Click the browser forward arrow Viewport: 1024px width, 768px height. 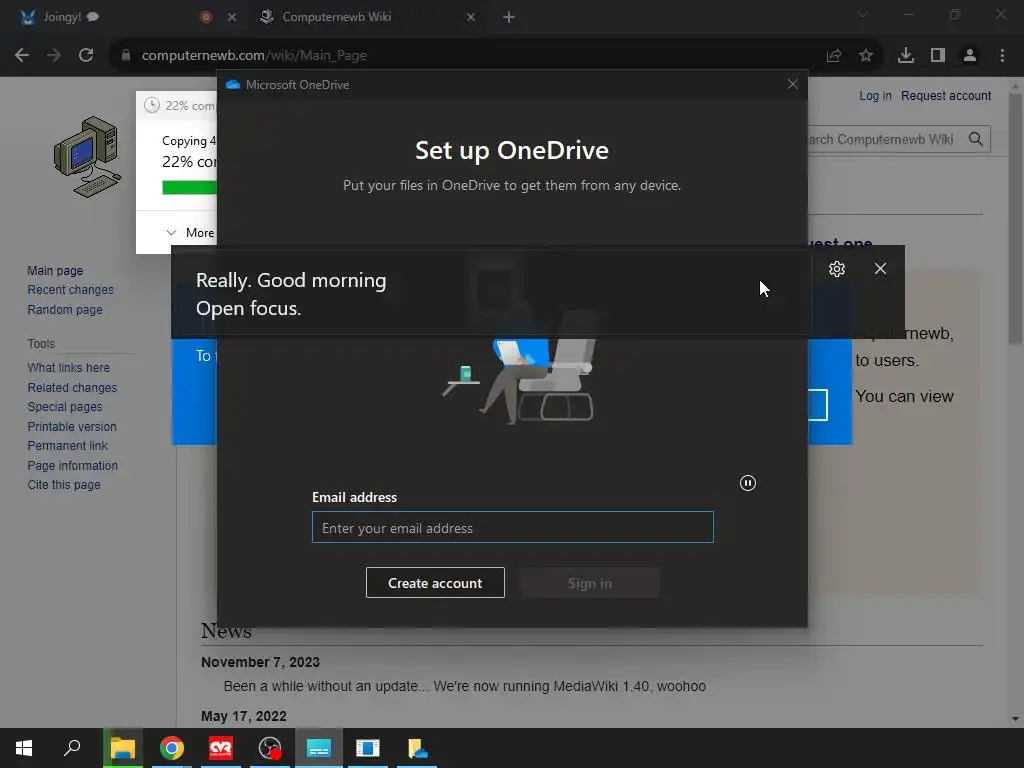[x=54, y=56]
